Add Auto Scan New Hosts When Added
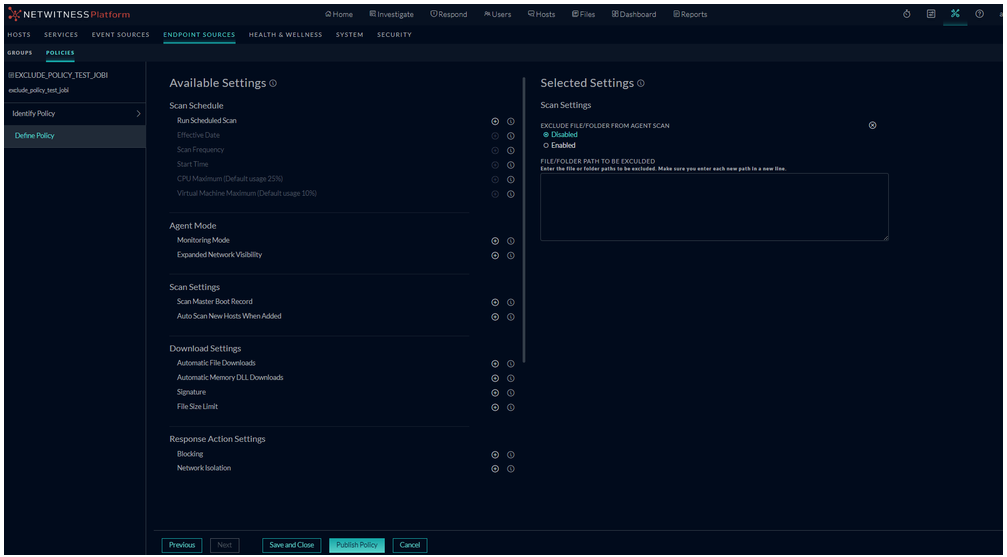Image resolution: width=1007 pixels, height=557 pixels. click(495, 317)
